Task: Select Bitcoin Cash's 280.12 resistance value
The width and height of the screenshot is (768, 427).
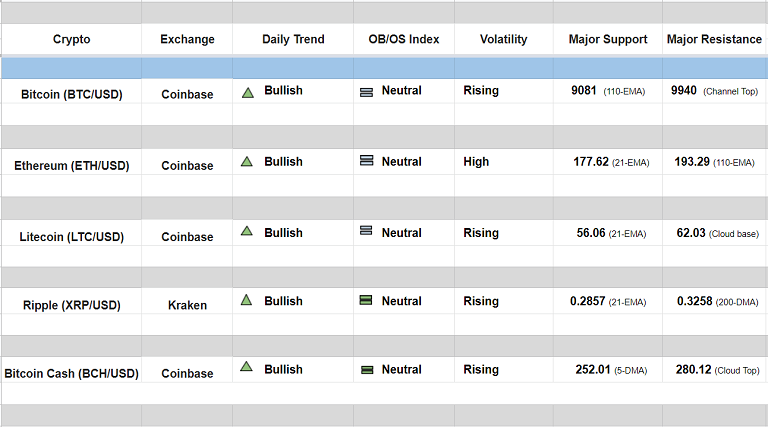Action: click(693, 370)
